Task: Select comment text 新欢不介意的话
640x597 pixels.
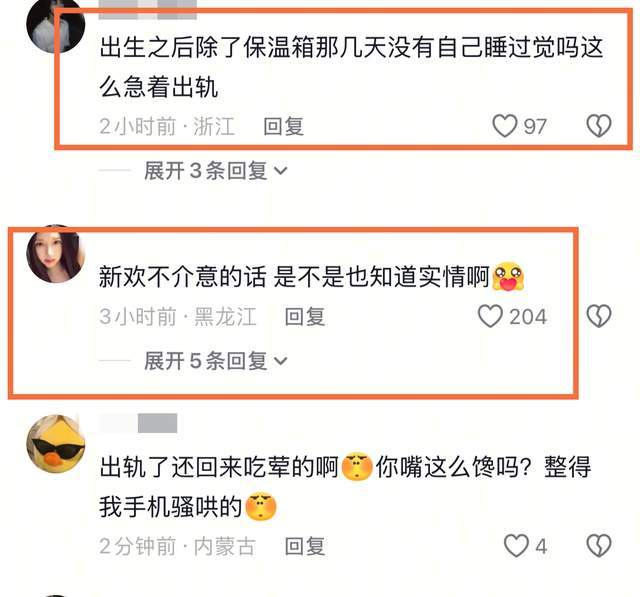Action: pyautogui.click(x=182, y=277)
